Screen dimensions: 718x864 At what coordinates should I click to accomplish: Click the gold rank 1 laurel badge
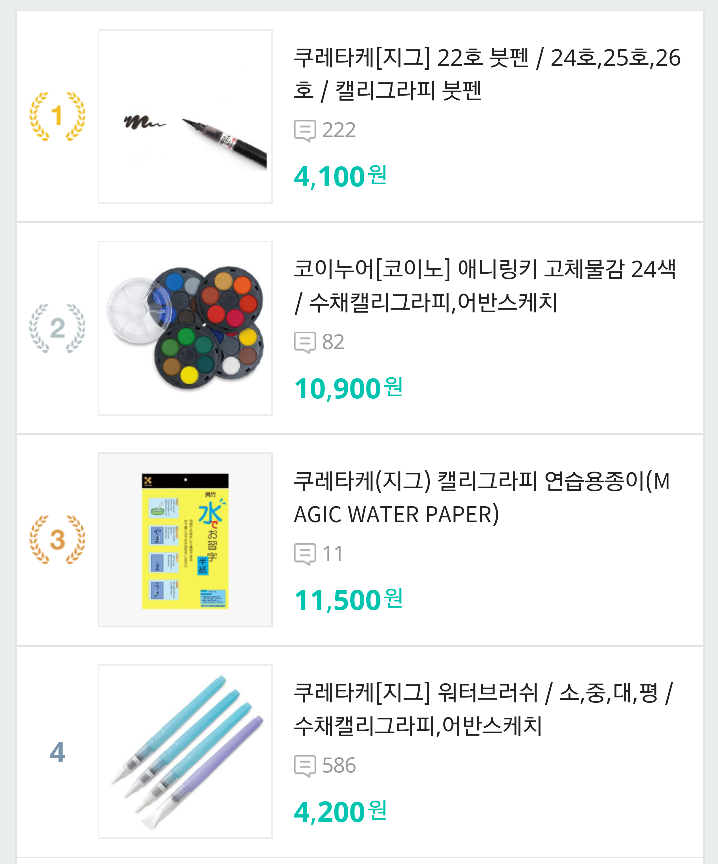(x=57, y=116)
